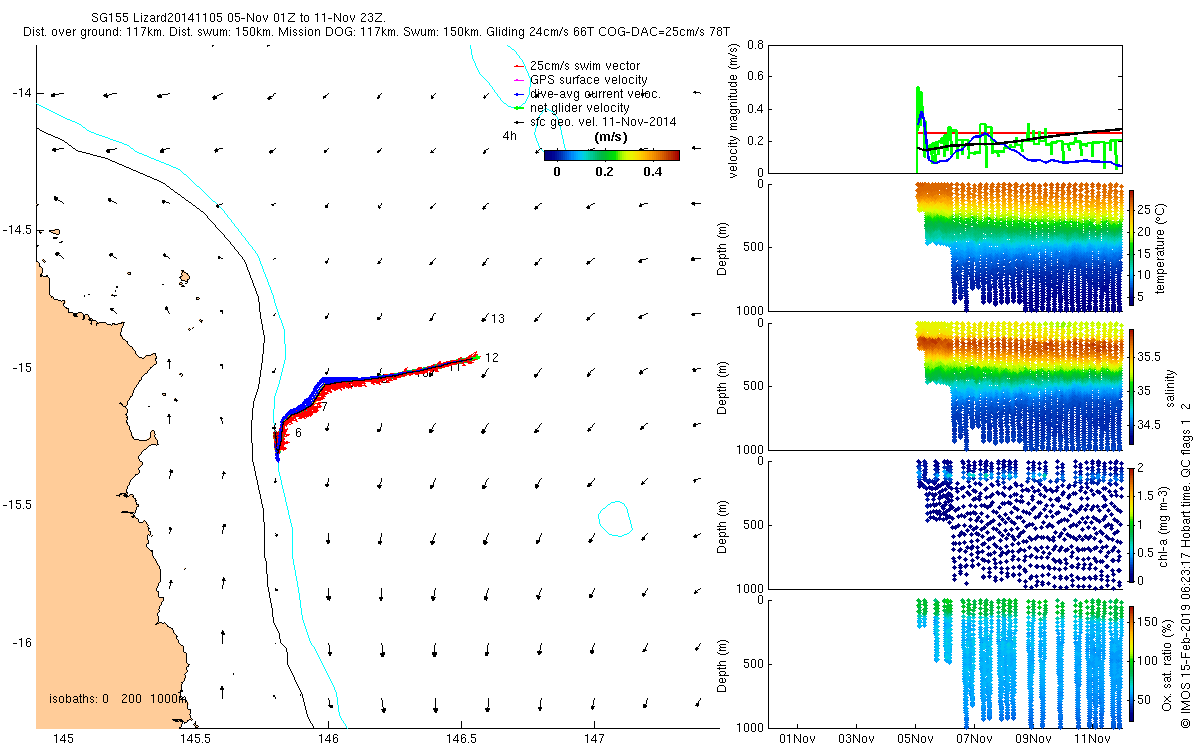Click the 'isobaths: 0 200 1000m' note
Image resolution: width=1200 pixels, height=750 pixels.
click(116, 699)
